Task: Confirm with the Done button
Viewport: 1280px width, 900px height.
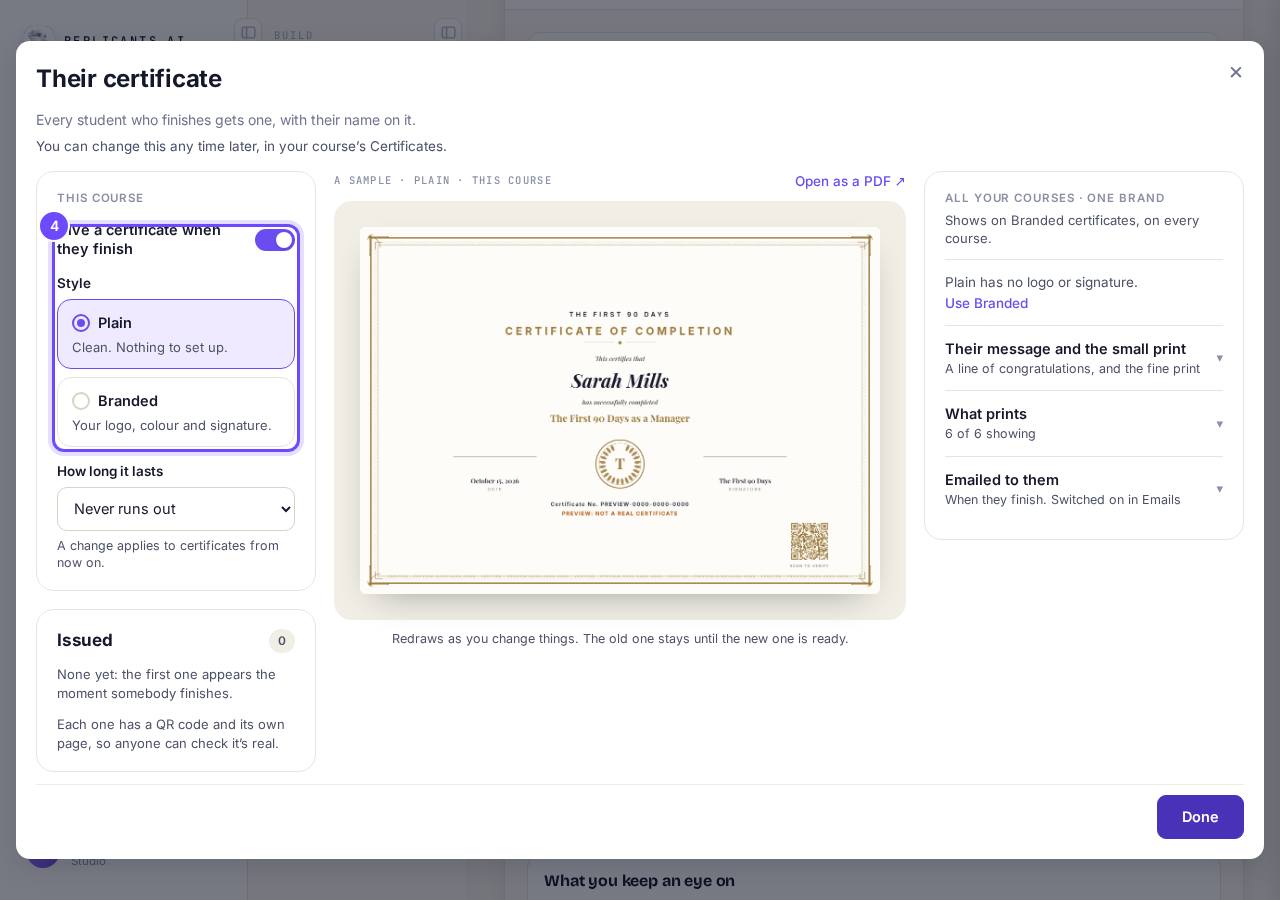Action: [1200, 817]
